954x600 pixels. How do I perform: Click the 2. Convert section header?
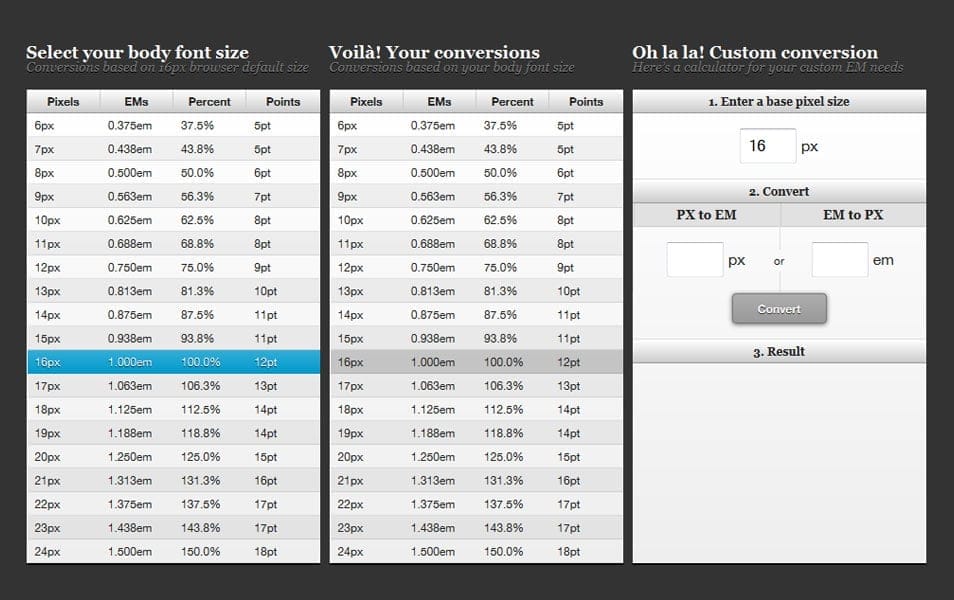point(778,191)
